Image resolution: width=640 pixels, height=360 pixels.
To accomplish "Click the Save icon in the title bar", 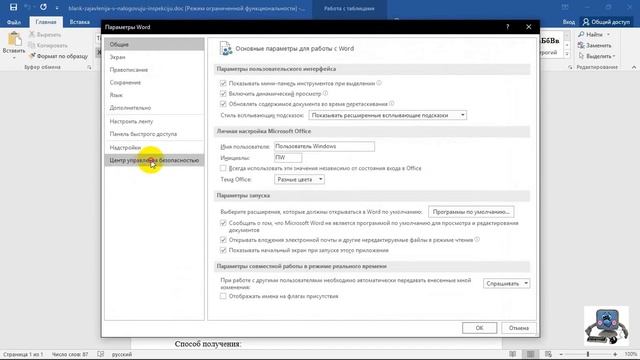I will pos(13,7).
